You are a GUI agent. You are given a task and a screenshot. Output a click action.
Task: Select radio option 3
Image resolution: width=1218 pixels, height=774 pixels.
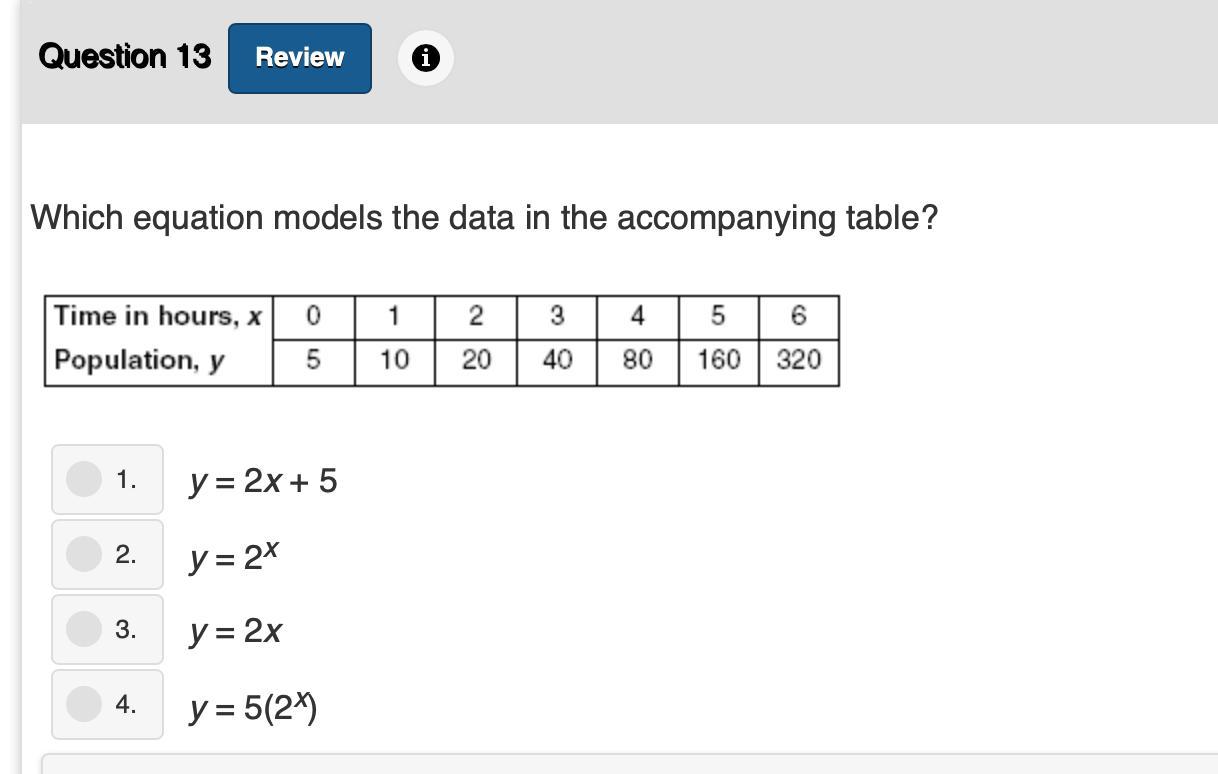pos(84,629)
